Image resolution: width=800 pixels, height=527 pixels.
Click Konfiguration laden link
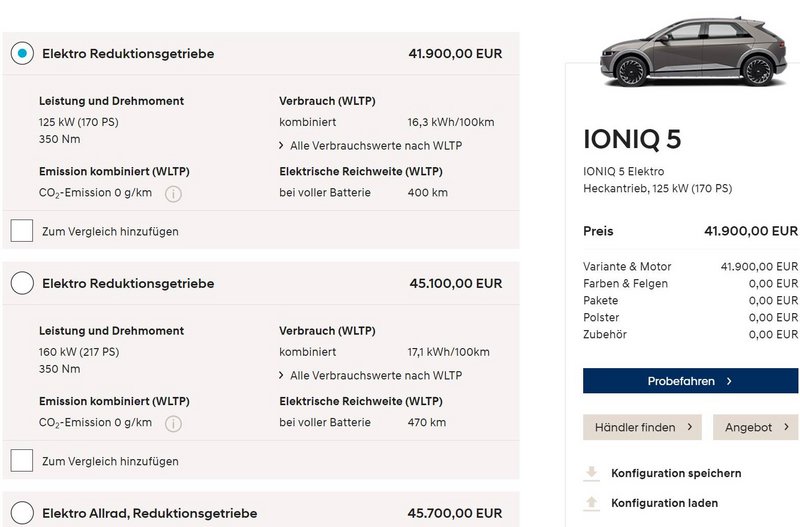pos(664,503)
